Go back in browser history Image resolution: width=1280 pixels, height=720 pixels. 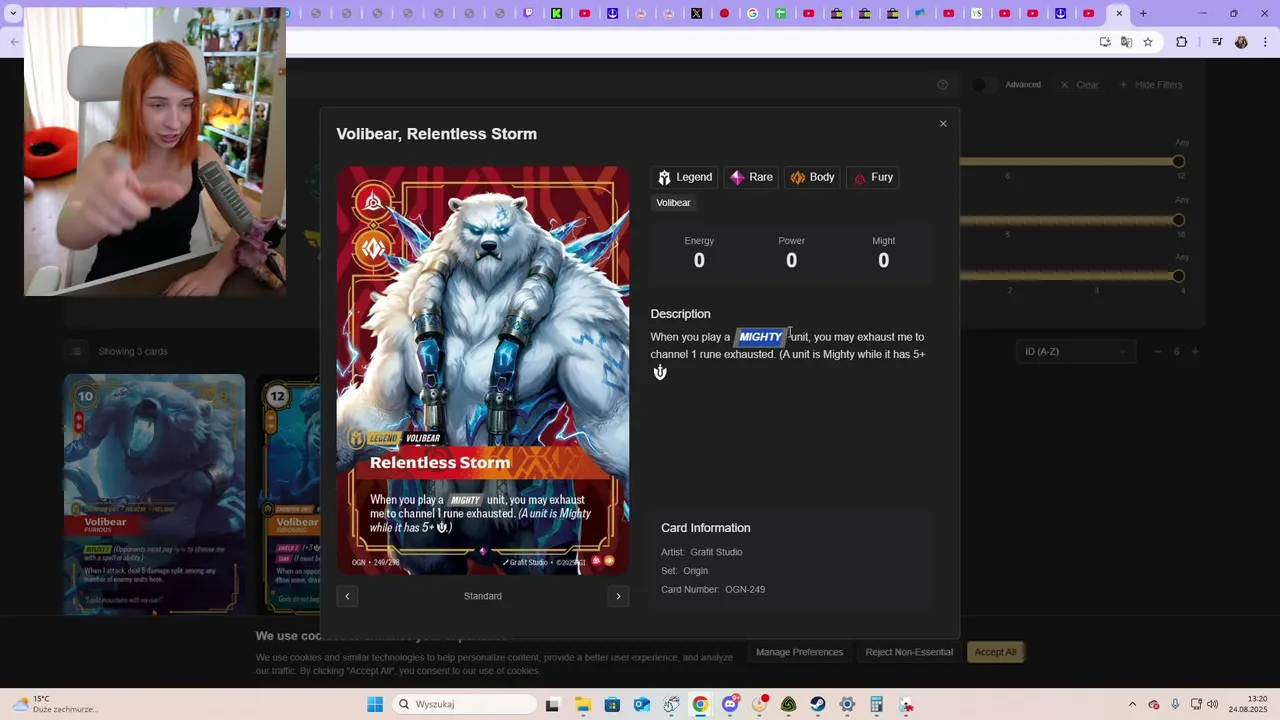[x=14, y=42]
